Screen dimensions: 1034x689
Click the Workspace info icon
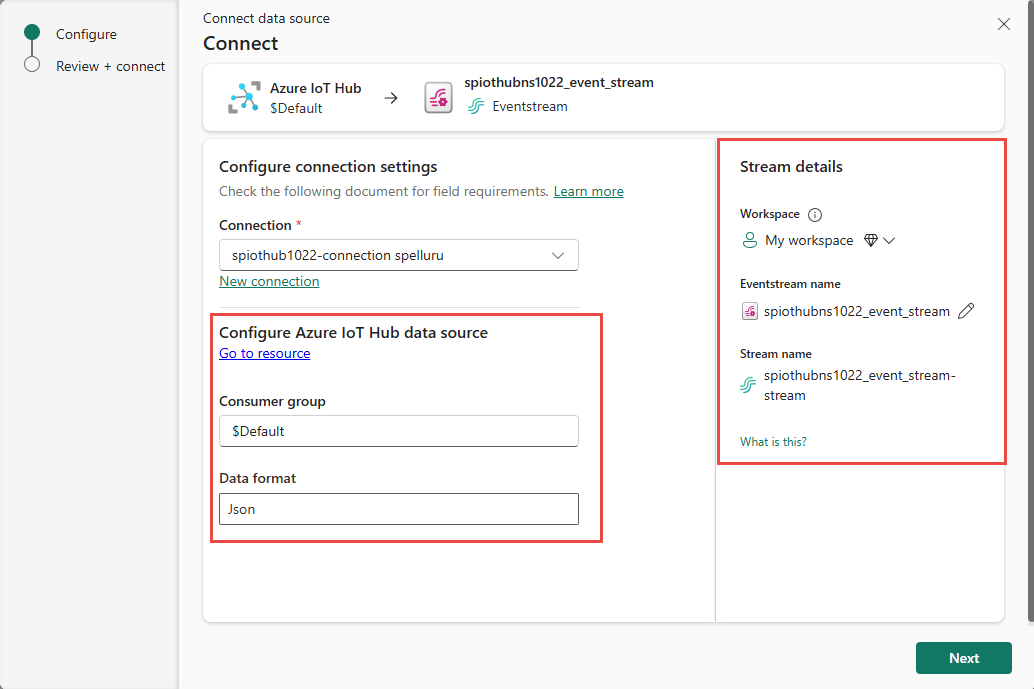click(815, 214)
